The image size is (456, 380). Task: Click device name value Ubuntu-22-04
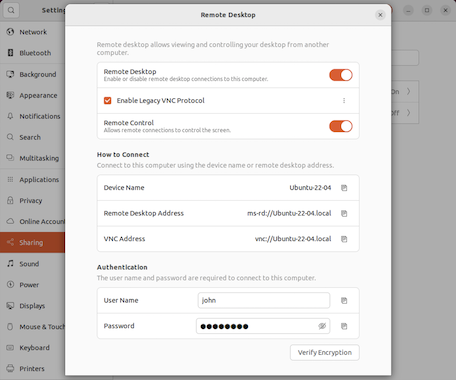click(x=310, y=188)
